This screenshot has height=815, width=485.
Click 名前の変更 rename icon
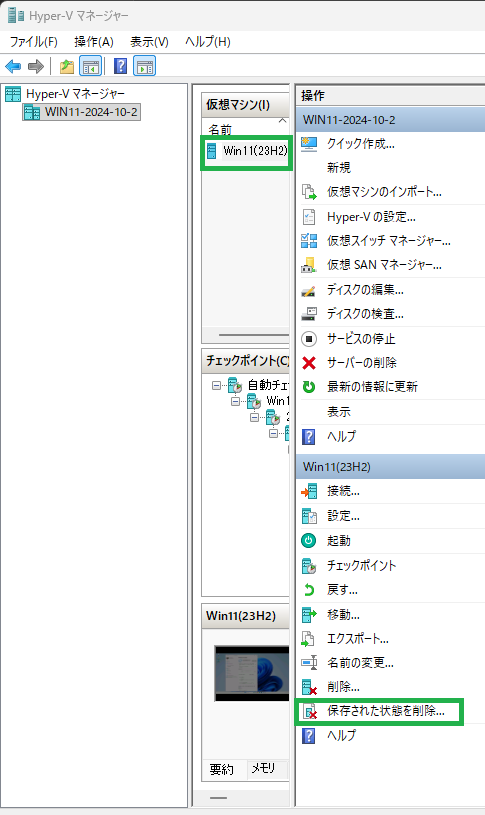tap(309, 663)
